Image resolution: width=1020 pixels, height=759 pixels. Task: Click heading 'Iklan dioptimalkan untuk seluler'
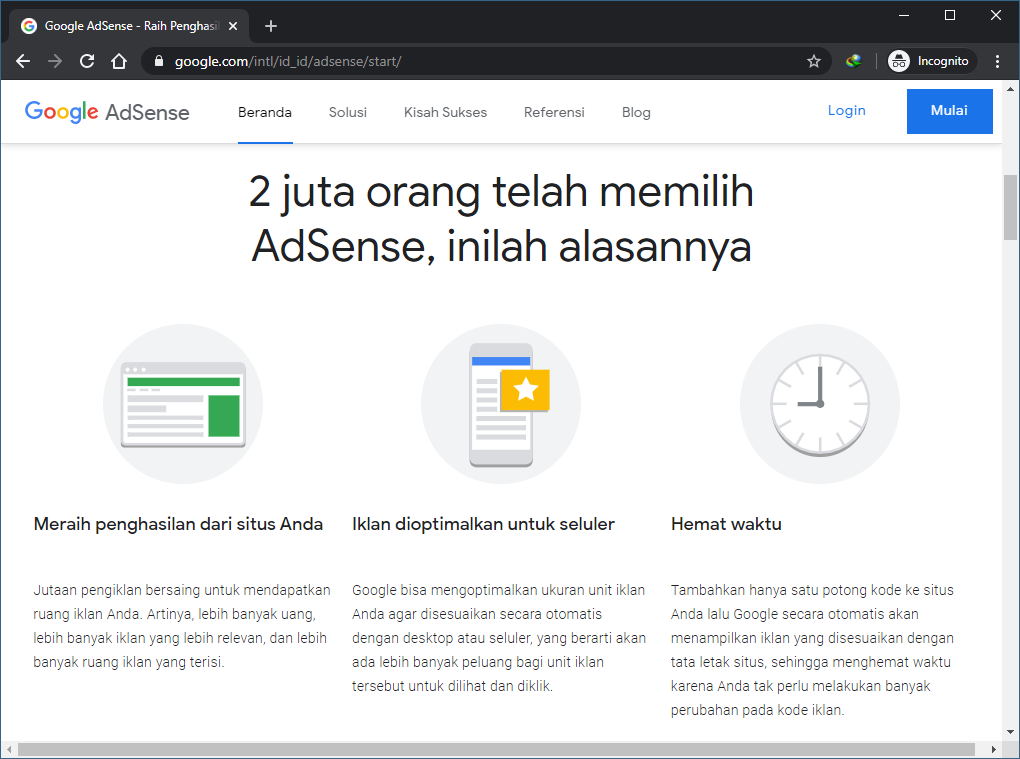point(483,524)
